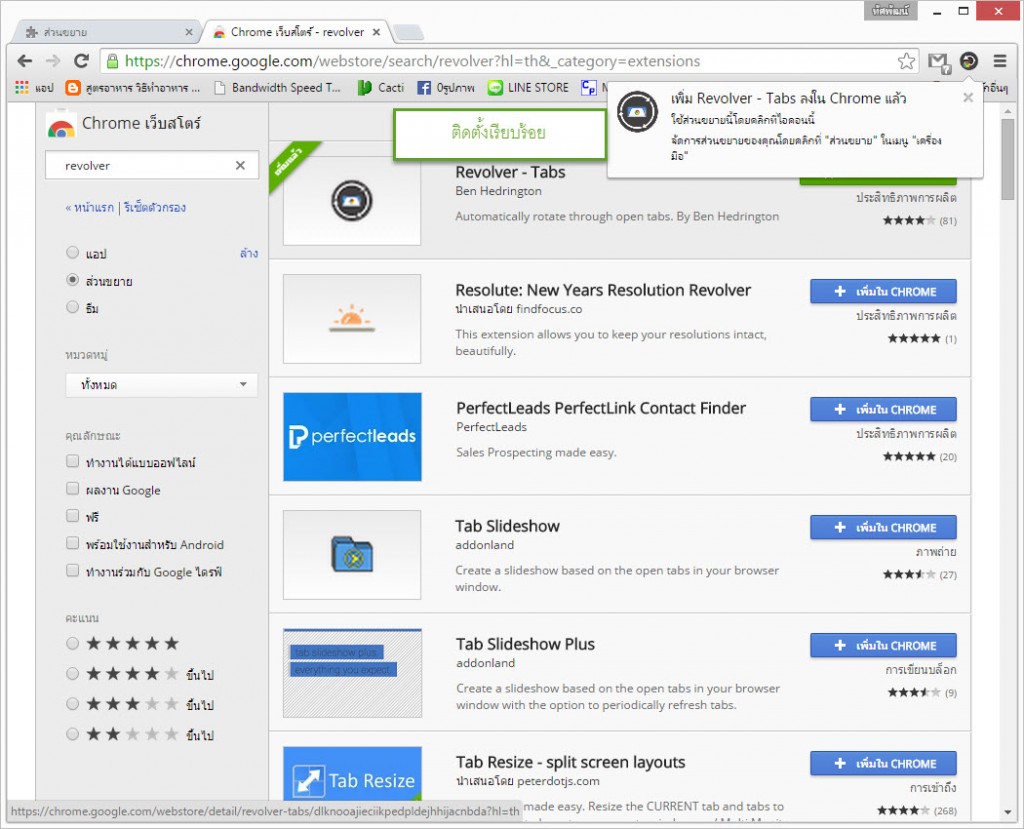Viewport: 1024px width, 829px height.
Task: Click the หน้าแรก link in the sidebar
Action: [x=93, y=208]
